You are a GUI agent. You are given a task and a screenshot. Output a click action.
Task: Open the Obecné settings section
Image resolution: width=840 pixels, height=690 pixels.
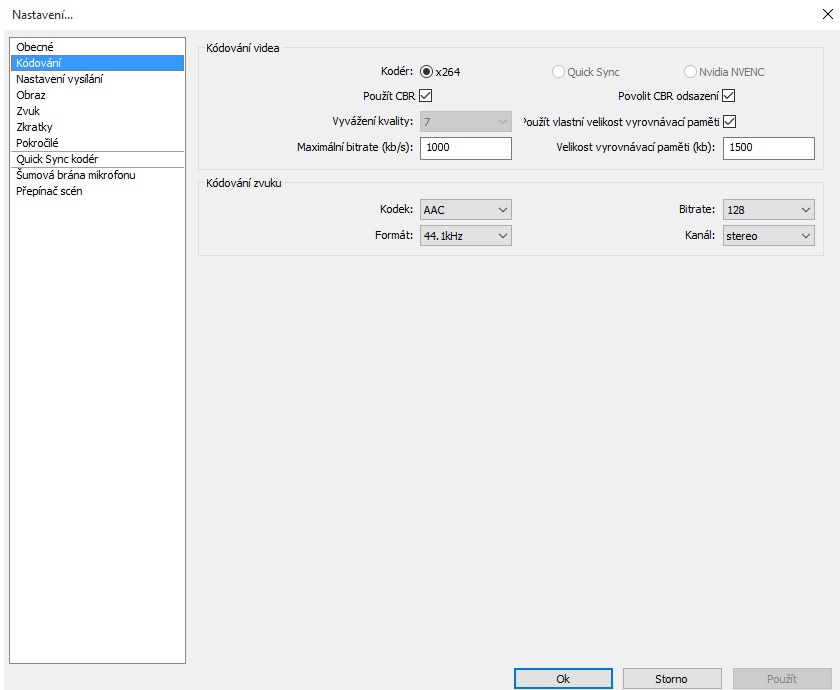click(x=35, y=47)
